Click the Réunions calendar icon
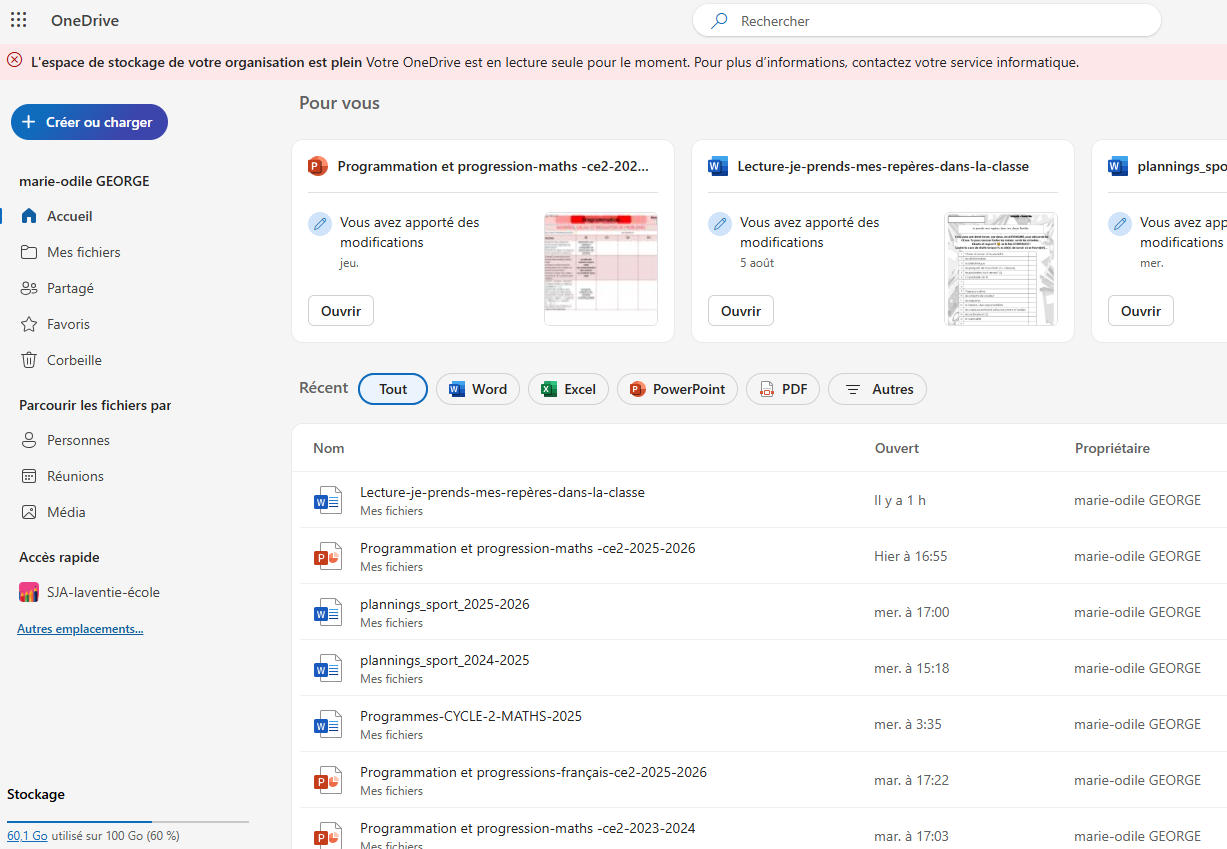Screen dimensions: 1227x849 tap(29, 476)
